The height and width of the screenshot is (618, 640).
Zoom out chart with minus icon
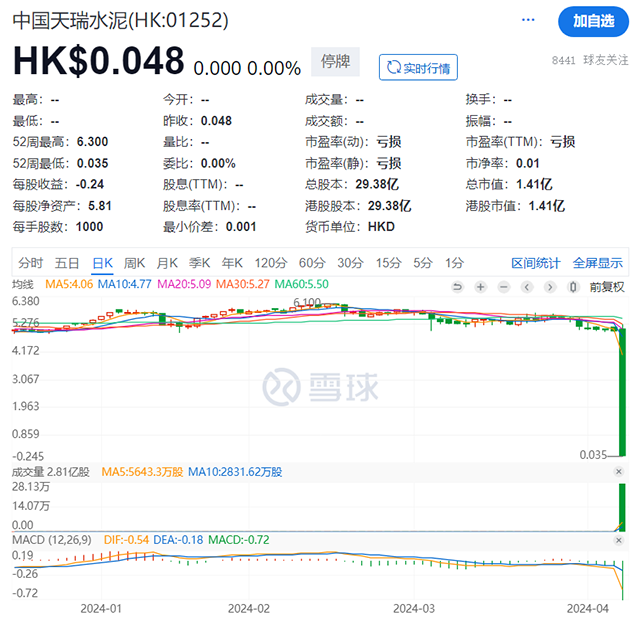click(504, 287)
